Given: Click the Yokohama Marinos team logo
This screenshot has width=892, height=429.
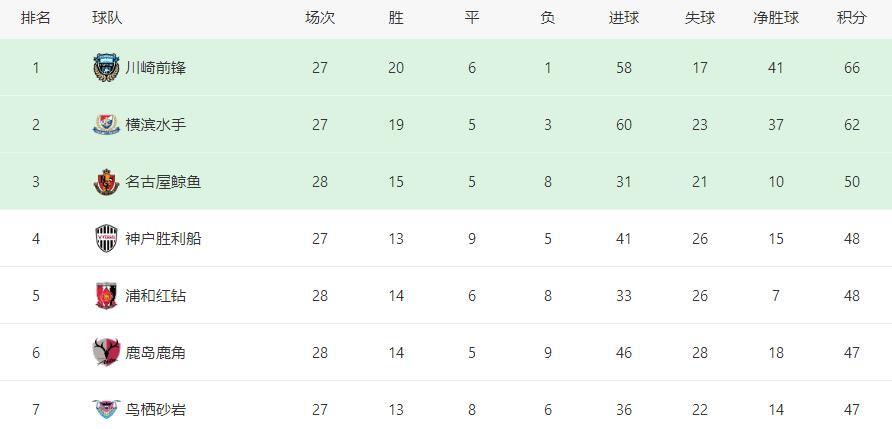Looking at the screenshot, I should pos(106,125).
